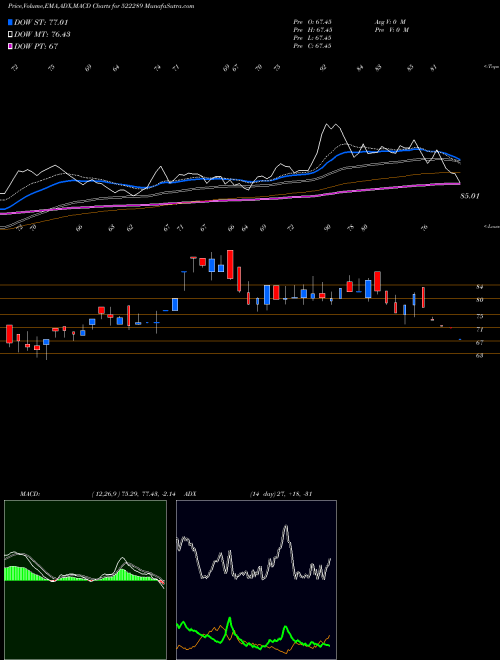The width and height of the screenshot is (500, 660).
Task: Click the 'Pre O: 67.45' value
Action: click(313, 22)
